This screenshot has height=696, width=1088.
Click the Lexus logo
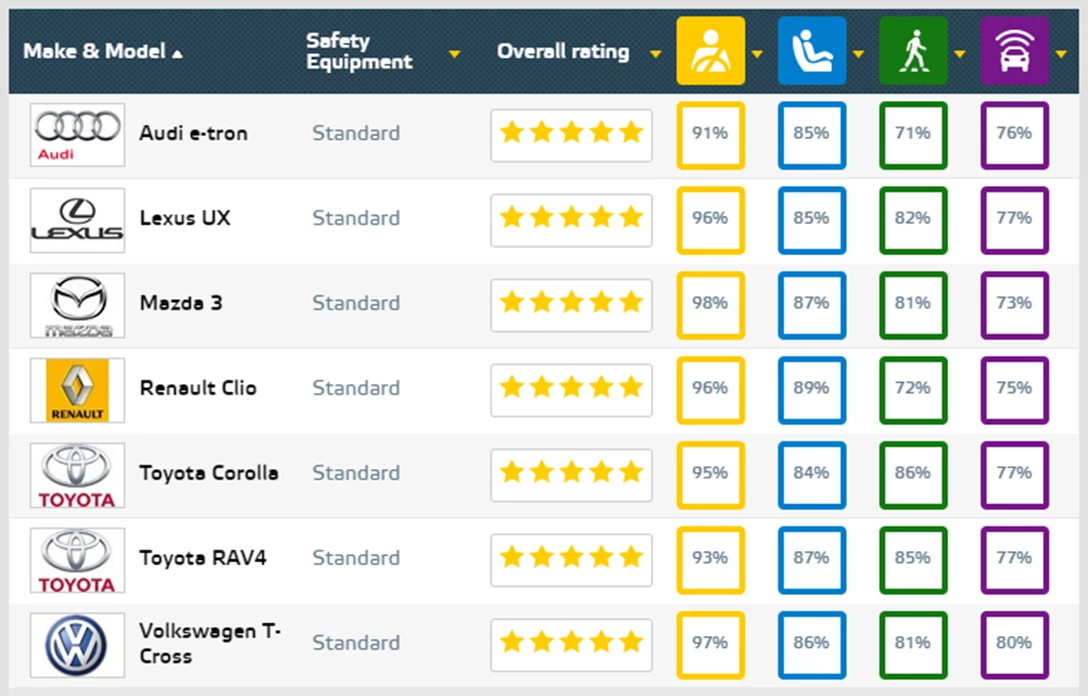(x=77, y=219)
